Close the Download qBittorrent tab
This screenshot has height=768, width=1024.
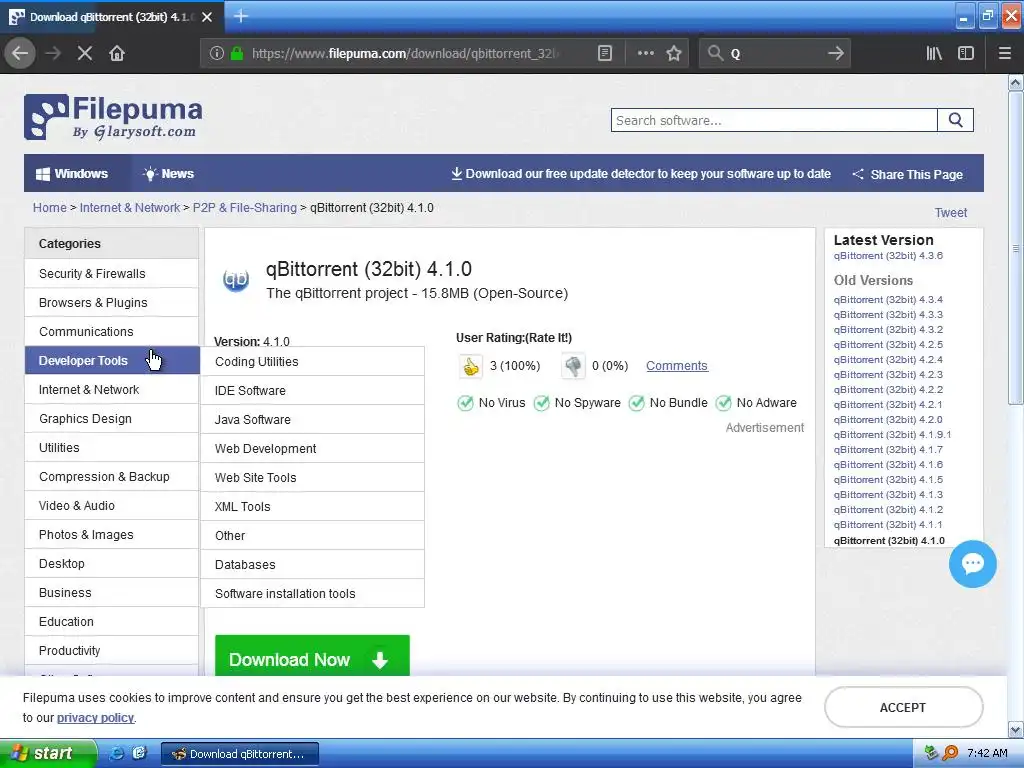(207, 17)
